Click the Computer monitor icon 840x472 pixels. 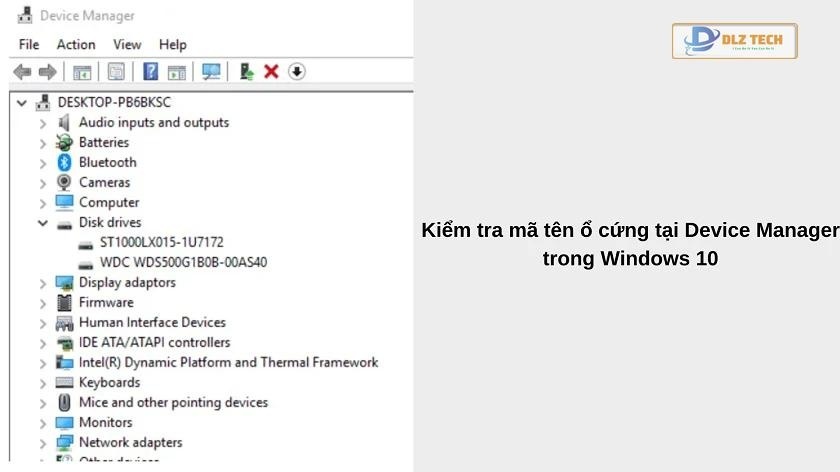pos(64,203)
